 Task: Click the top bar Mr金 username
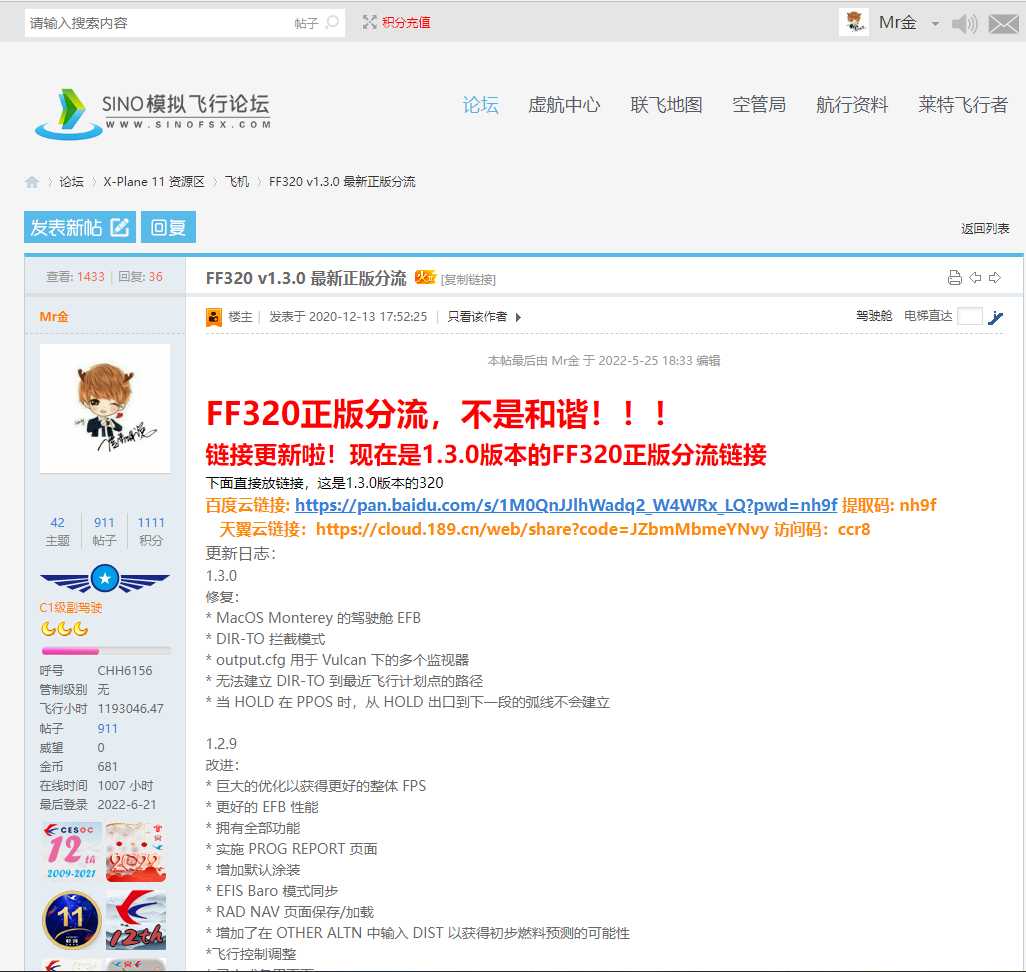coord(897,23)
